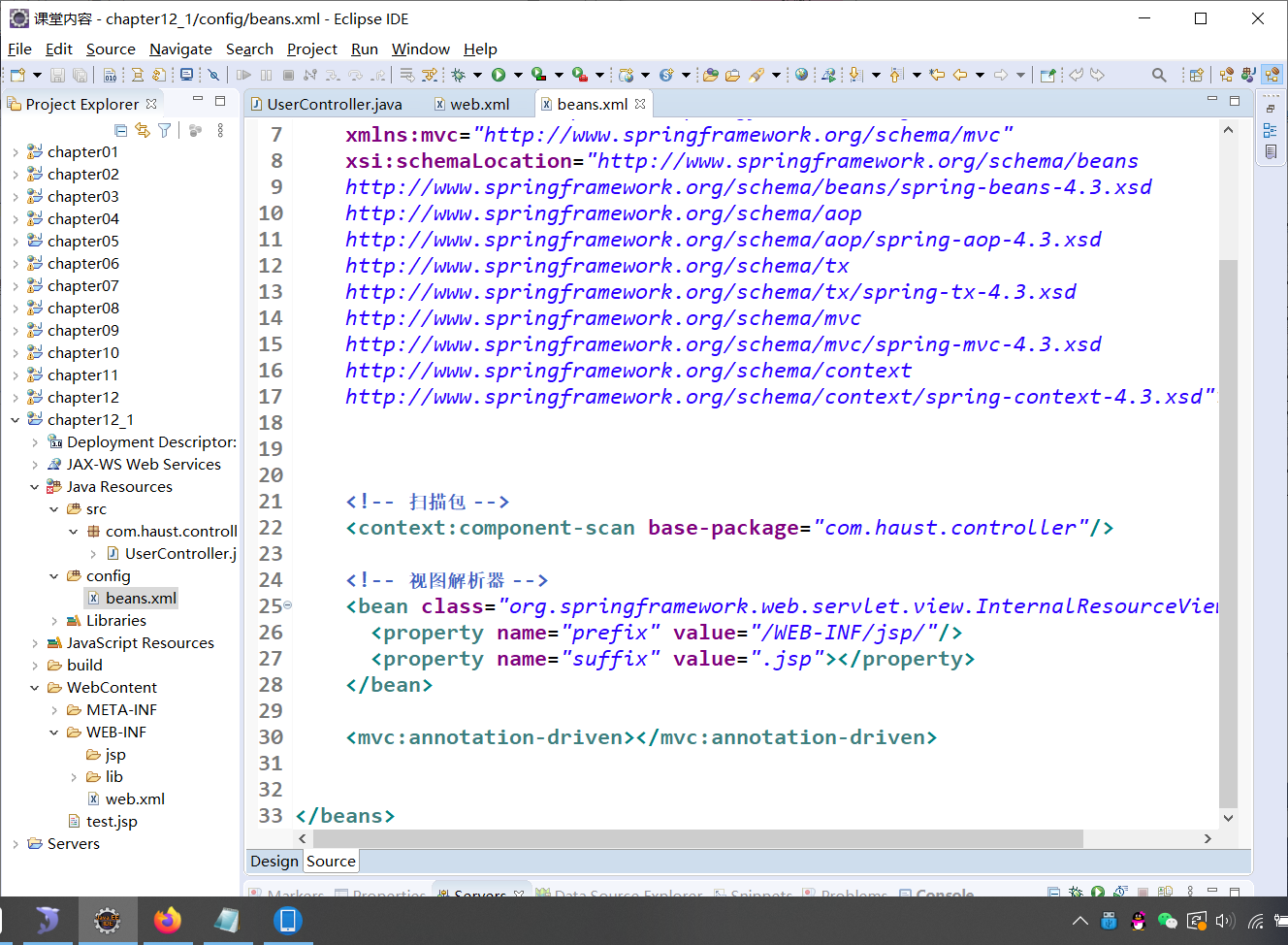The height and width of the screenshot is (945, 1288).
Task: Click the Open Web Browser globe icon
Action: pyautogui.click(x=801, y=75)
